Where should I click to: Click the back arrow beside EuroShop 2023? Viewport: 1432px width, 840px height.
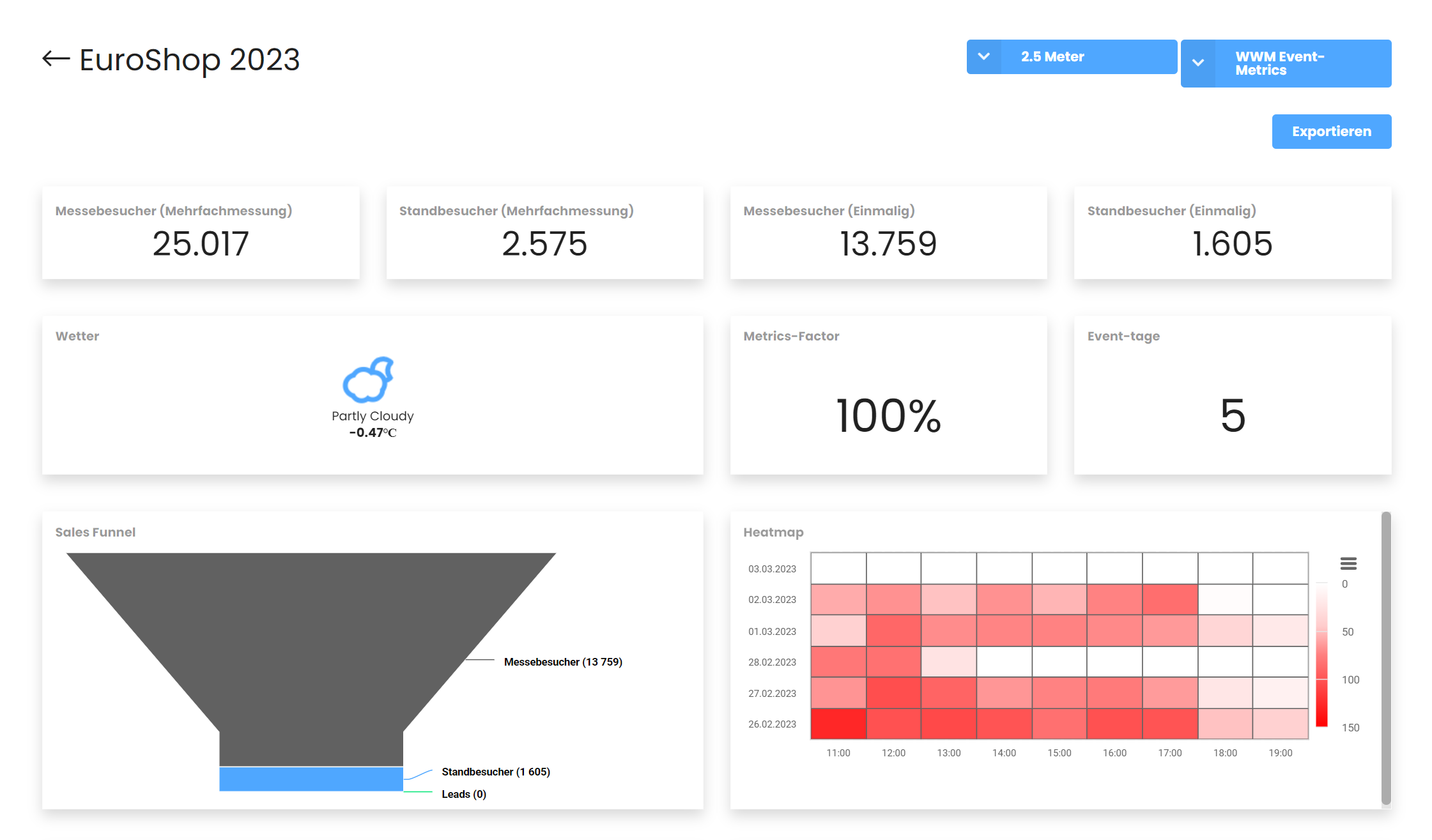pyautogui.click(x=56, y=59)
